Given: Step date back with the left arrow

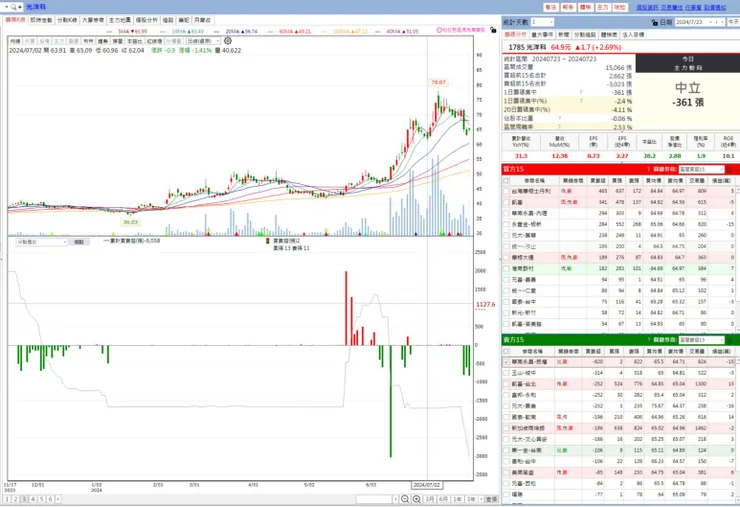Looking at the screenshot, I should click(x=716, y=22).
